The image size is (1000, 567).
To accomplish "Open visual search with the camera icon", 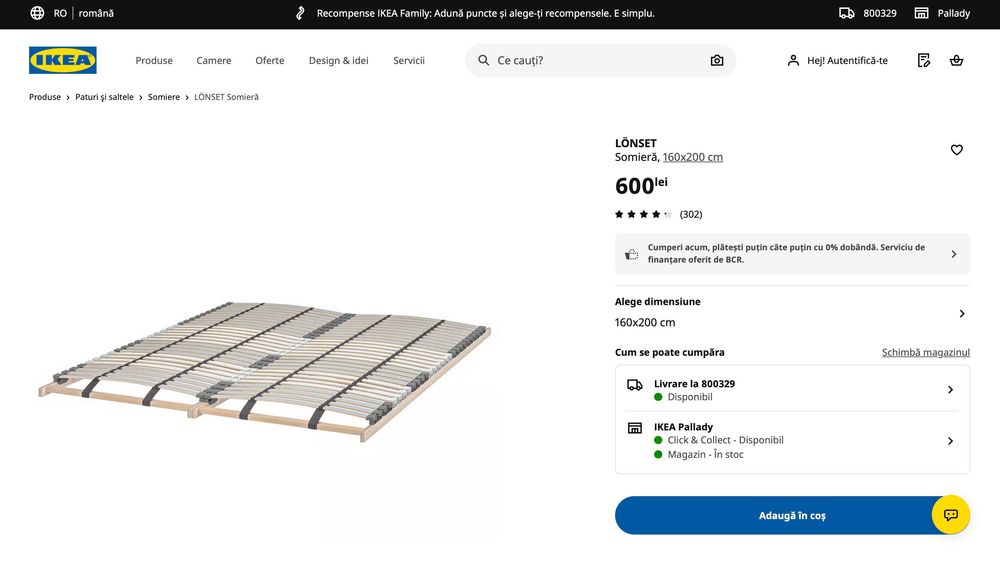I will [717, 60].
